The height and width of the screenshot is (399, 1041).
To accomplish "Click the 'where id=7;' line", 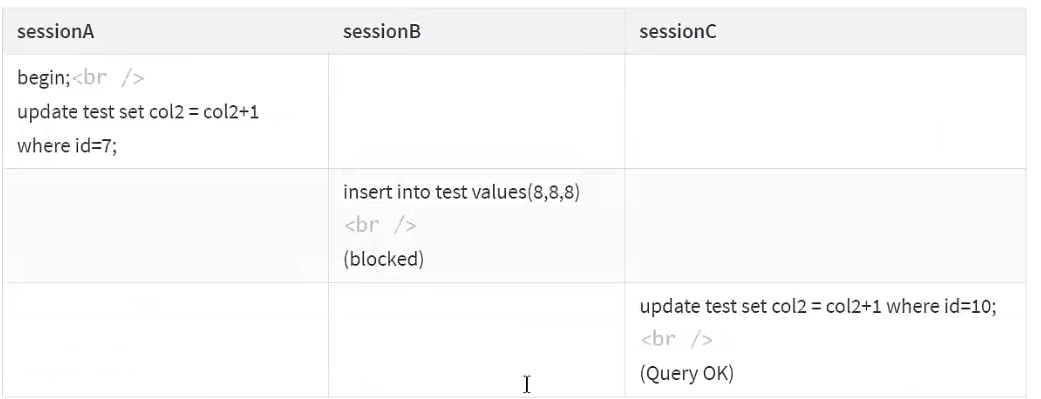I will click(67, 145).
